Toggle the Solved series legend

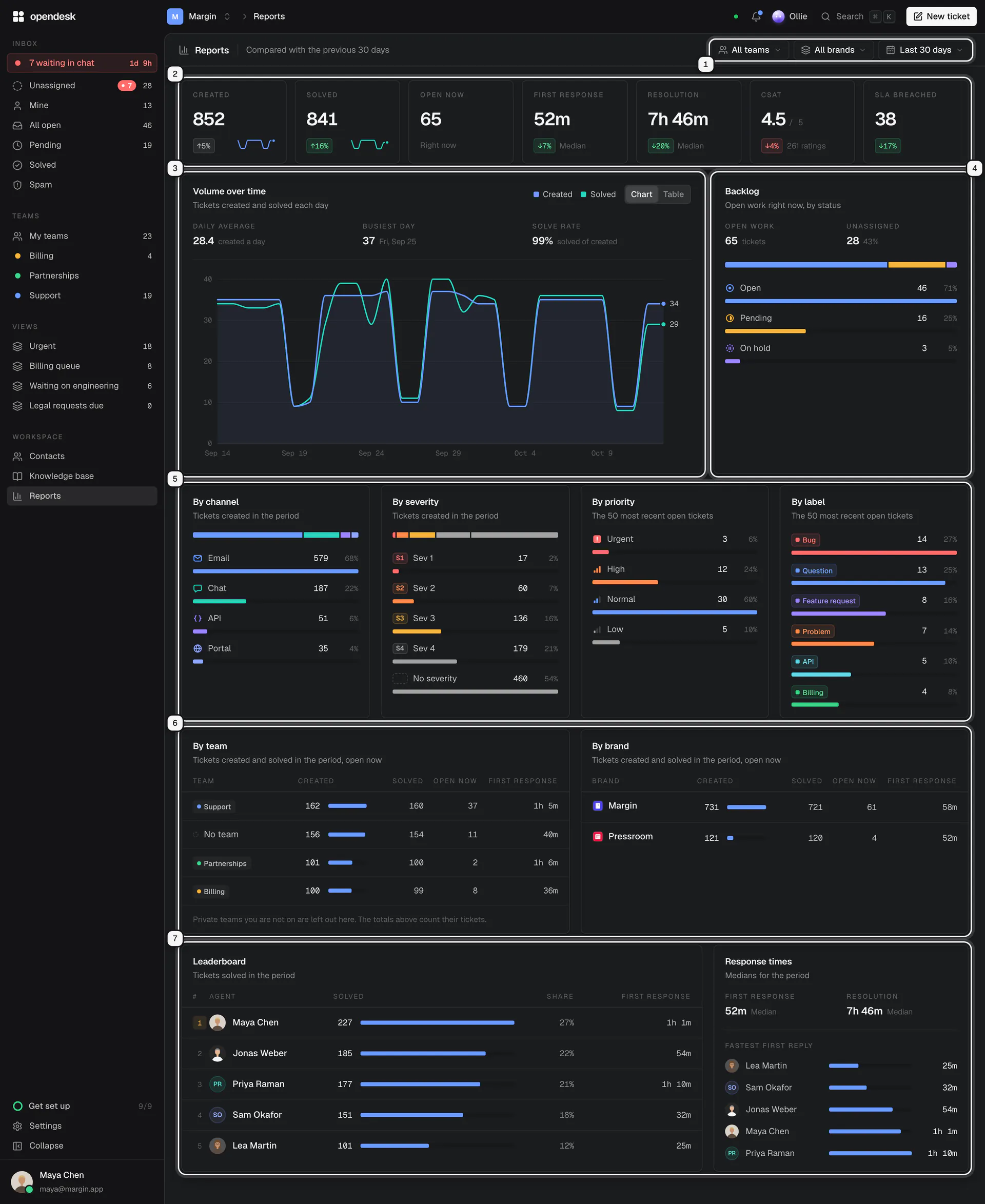tap(598, 194)
